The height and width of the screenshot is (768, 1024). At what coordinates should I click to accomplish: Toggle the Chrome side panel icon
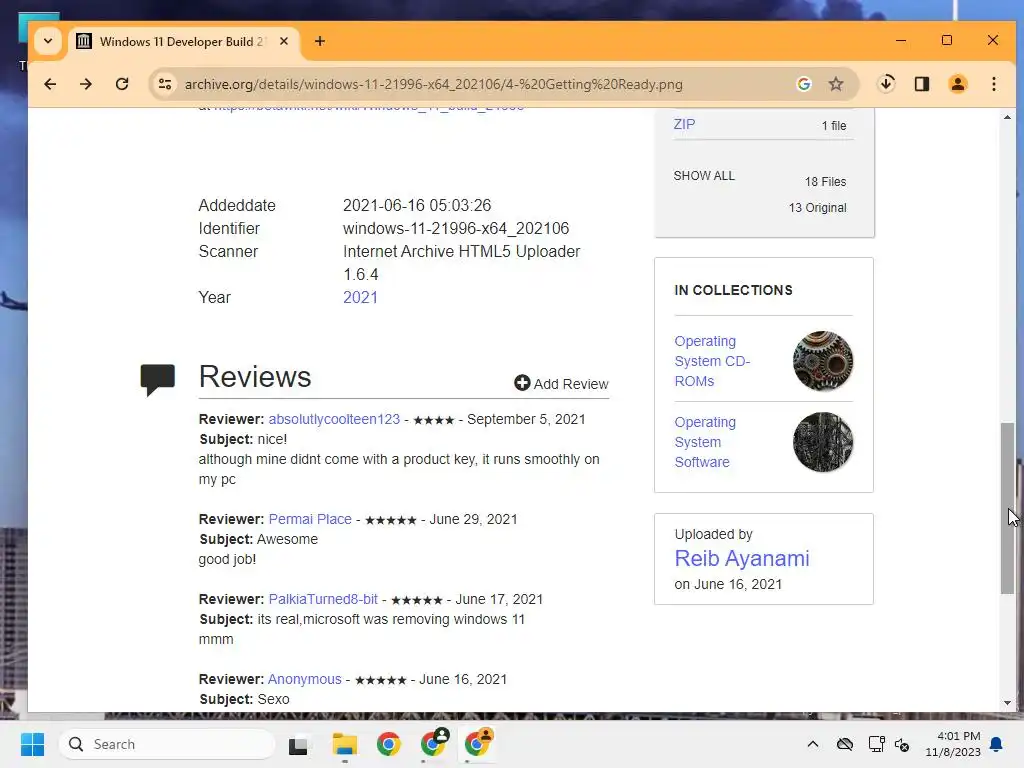[x=921, y=84]
